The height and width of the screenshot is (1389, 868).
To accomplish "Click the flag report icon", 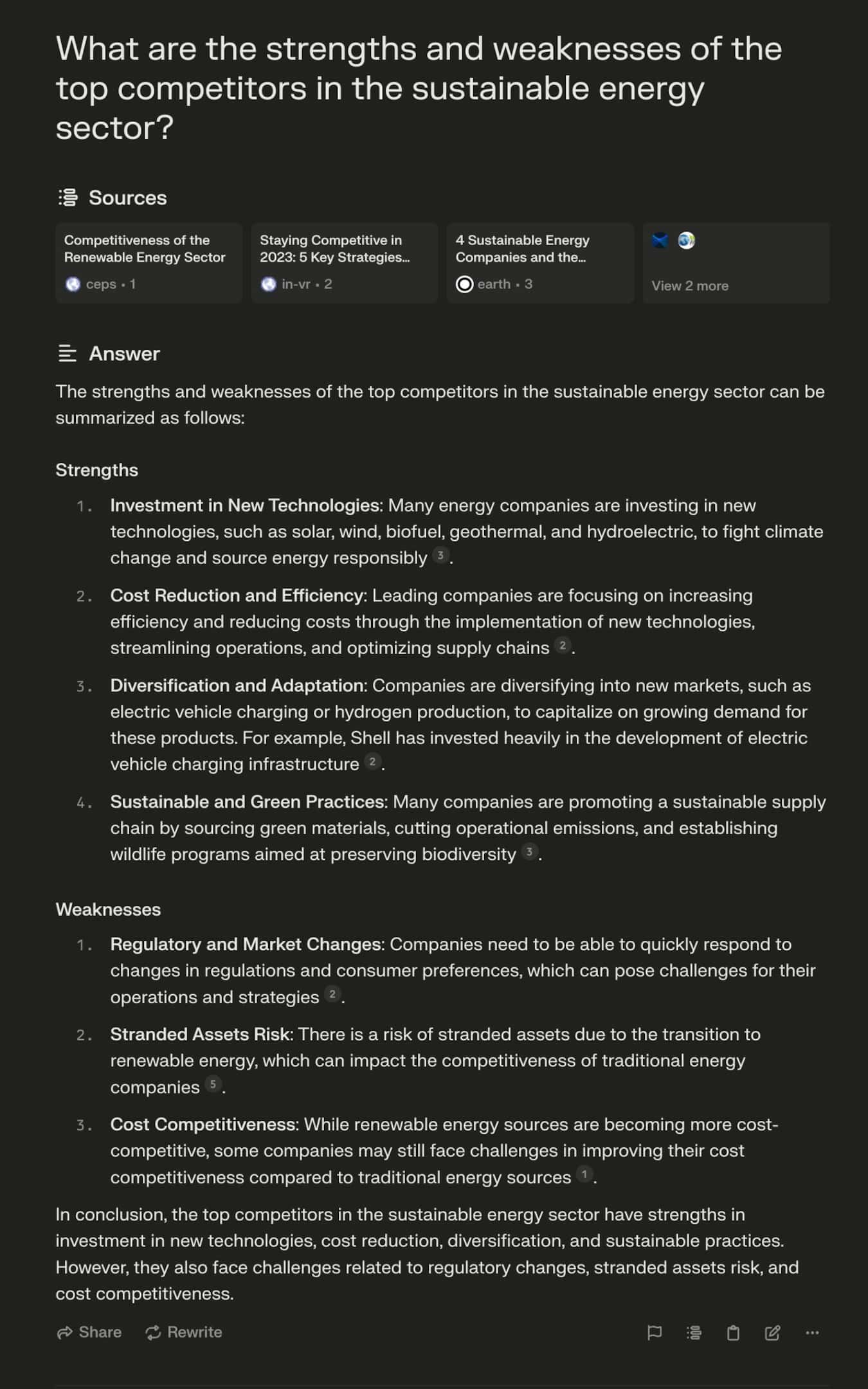I will tap(654, 1332).
